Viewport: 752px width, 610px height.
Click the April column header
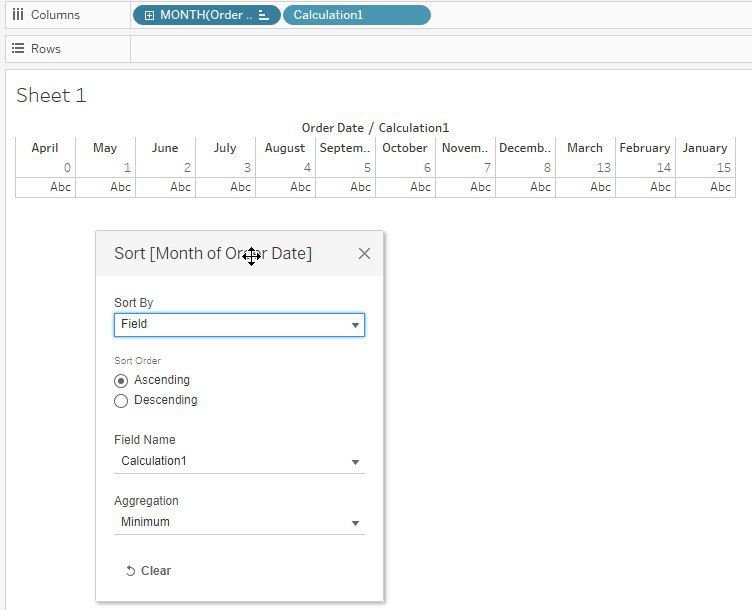tap(45, 148)
